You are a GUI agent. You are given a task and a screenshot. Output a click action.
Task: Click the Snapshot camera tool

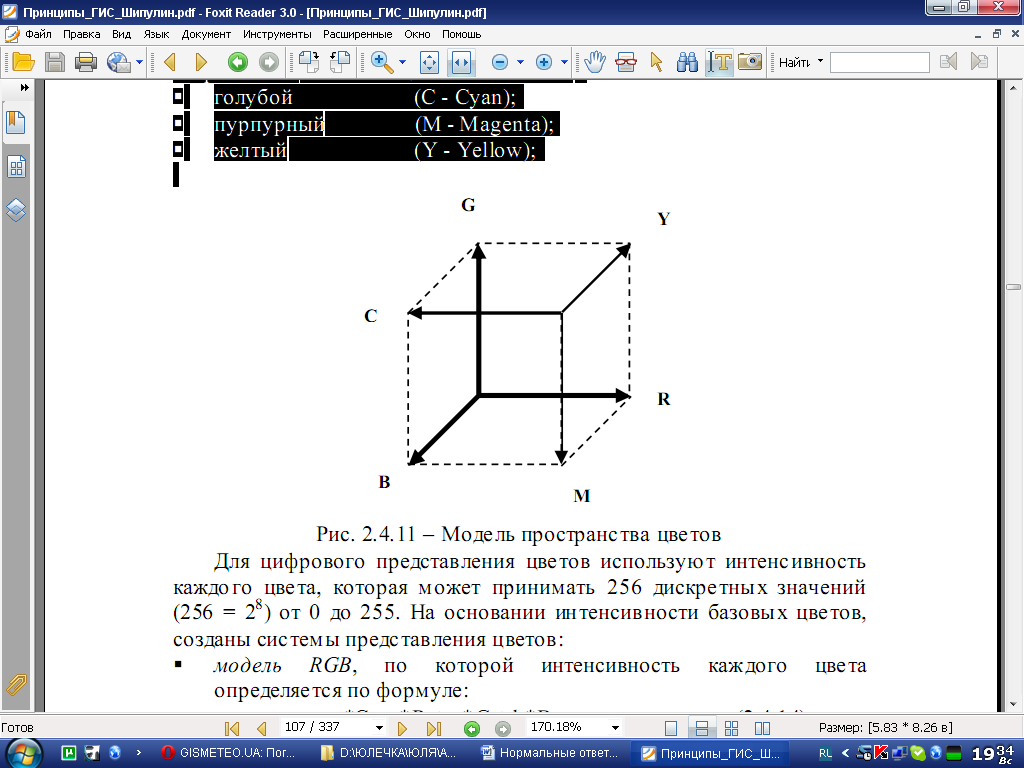750,63
